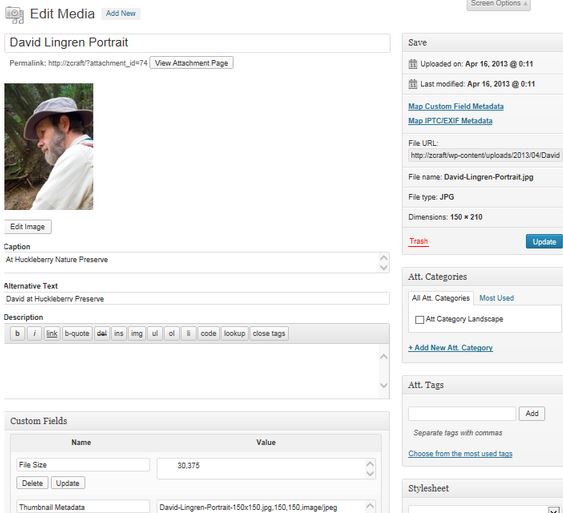Switch to the Most Used categories tab

coord(497,298)
